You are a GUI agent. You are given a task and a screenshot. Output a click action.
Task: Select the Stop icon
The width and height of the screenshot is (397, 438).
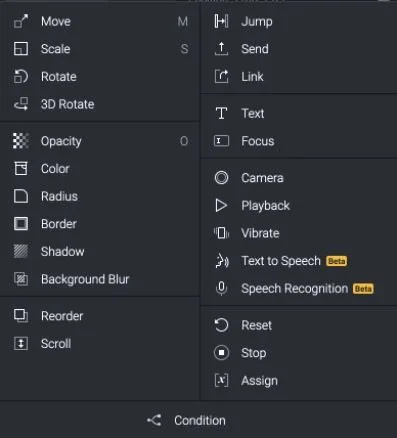tap(221, 353)
